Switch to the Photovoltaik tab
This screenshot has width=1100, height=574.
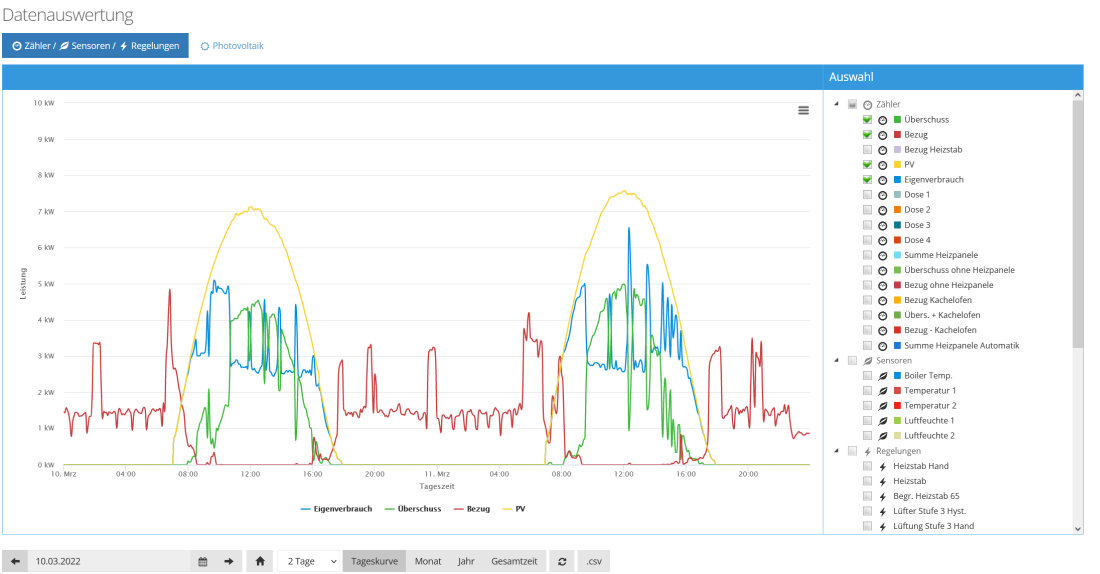coord(232,46)
